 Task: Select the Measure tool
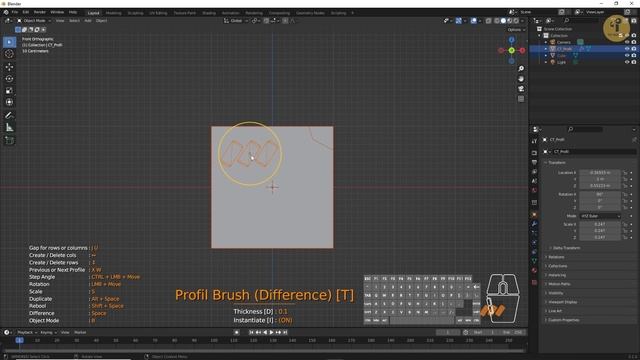9,128
